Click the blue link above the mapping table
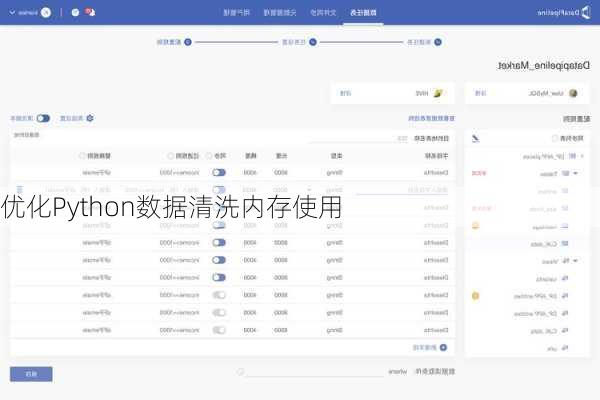 tap(432, 118)
